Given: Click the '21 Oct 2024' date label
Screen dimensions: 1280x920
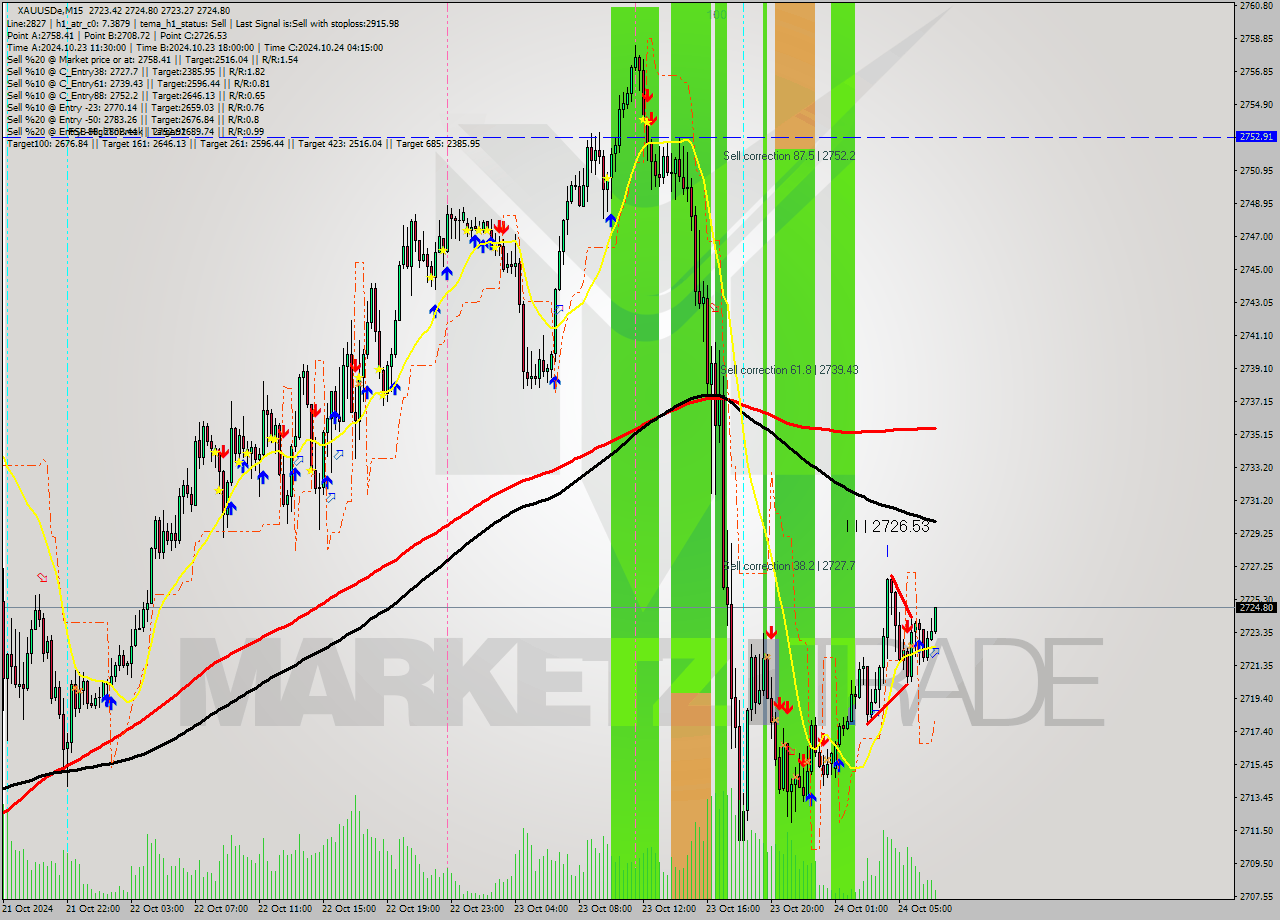Looking at the screenshot, I should coord(27,910).
